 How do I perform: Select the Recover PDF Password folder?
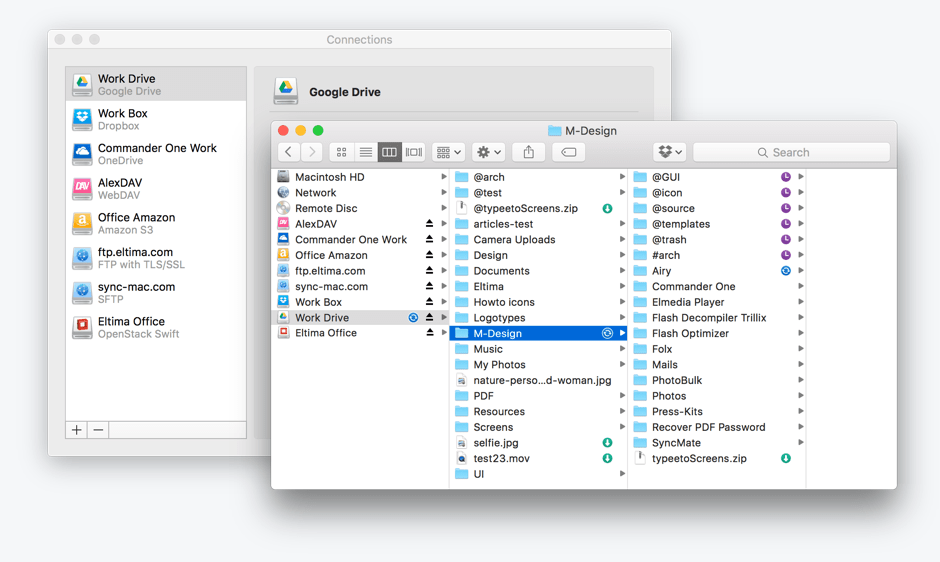point(716,427)
